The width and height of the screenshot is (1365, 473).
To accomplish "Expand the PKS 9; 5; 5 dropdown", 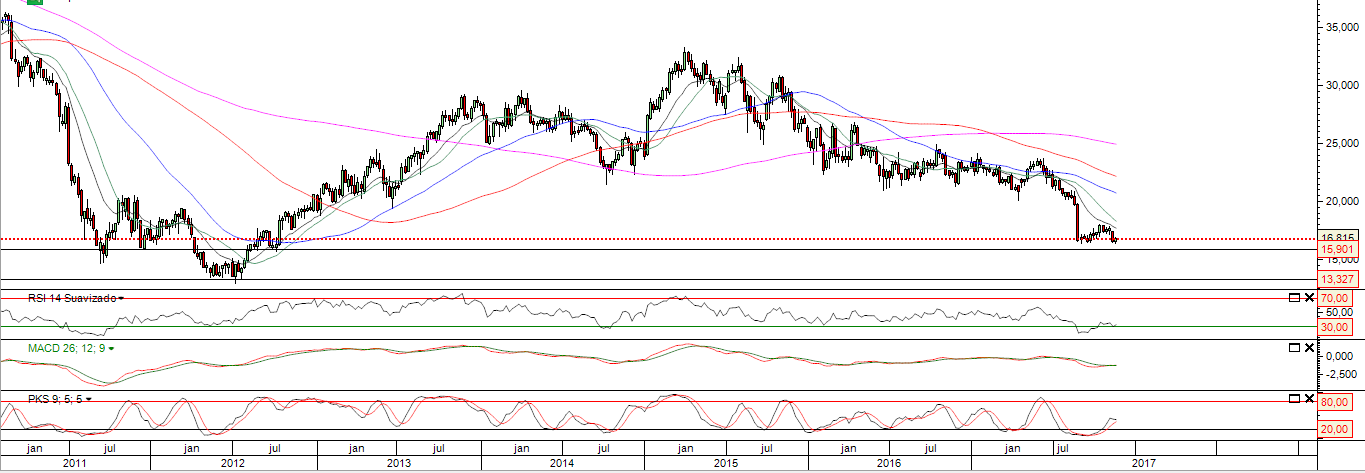I will point(89,398).
